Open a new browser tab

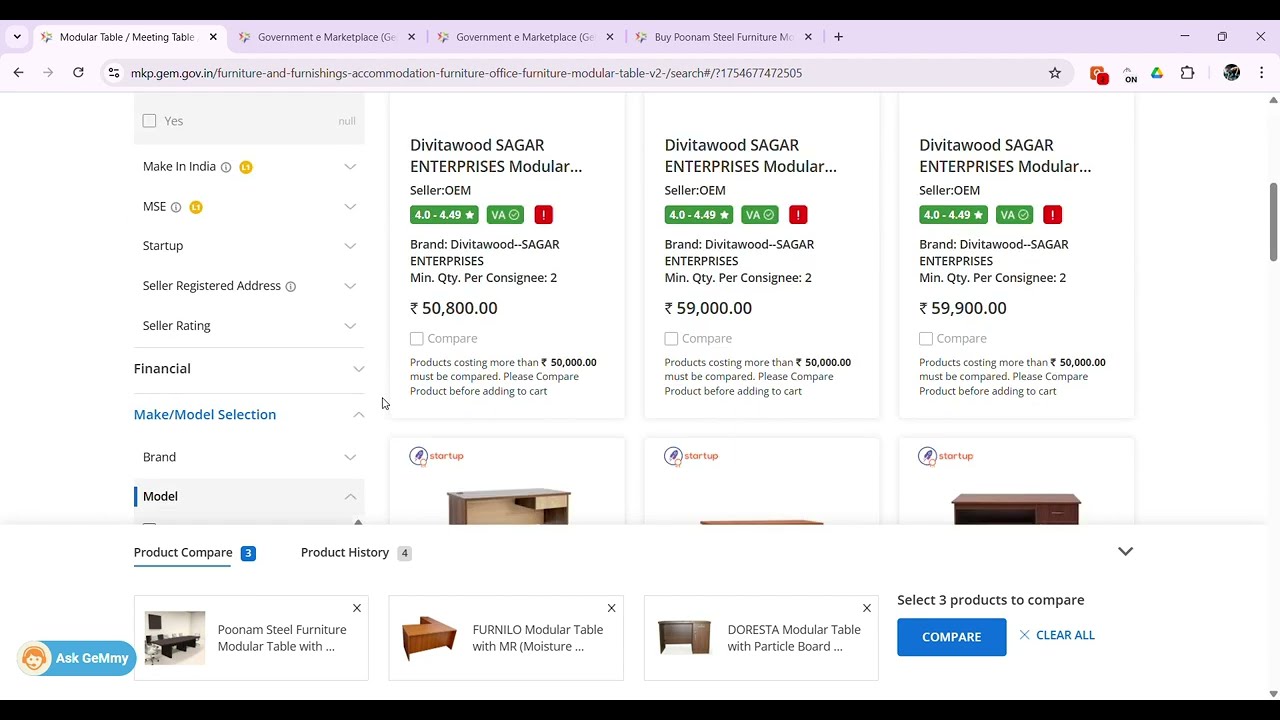[838, 37]
